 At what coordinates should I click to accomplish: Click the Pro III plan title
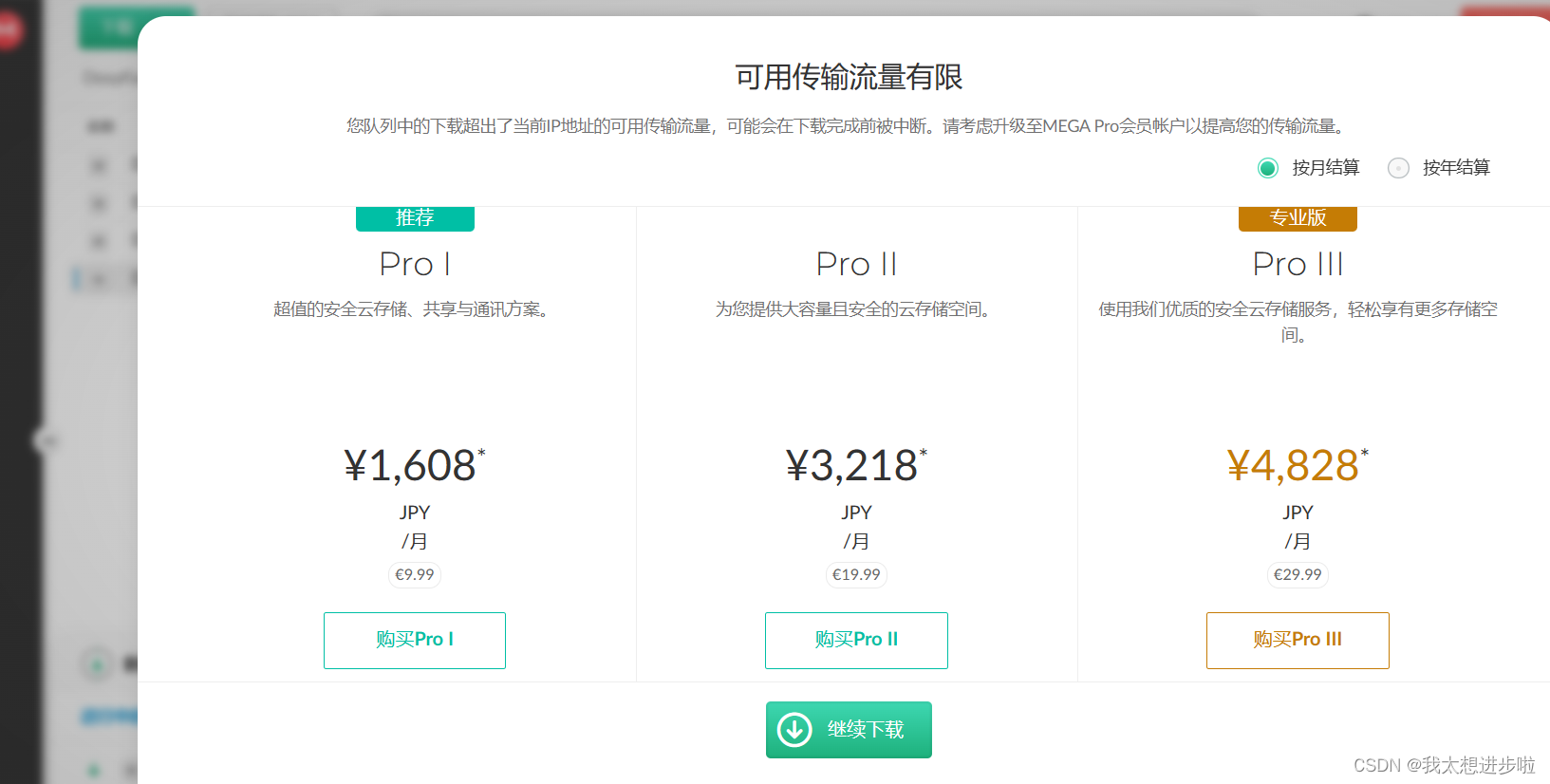pos(1298,264)
